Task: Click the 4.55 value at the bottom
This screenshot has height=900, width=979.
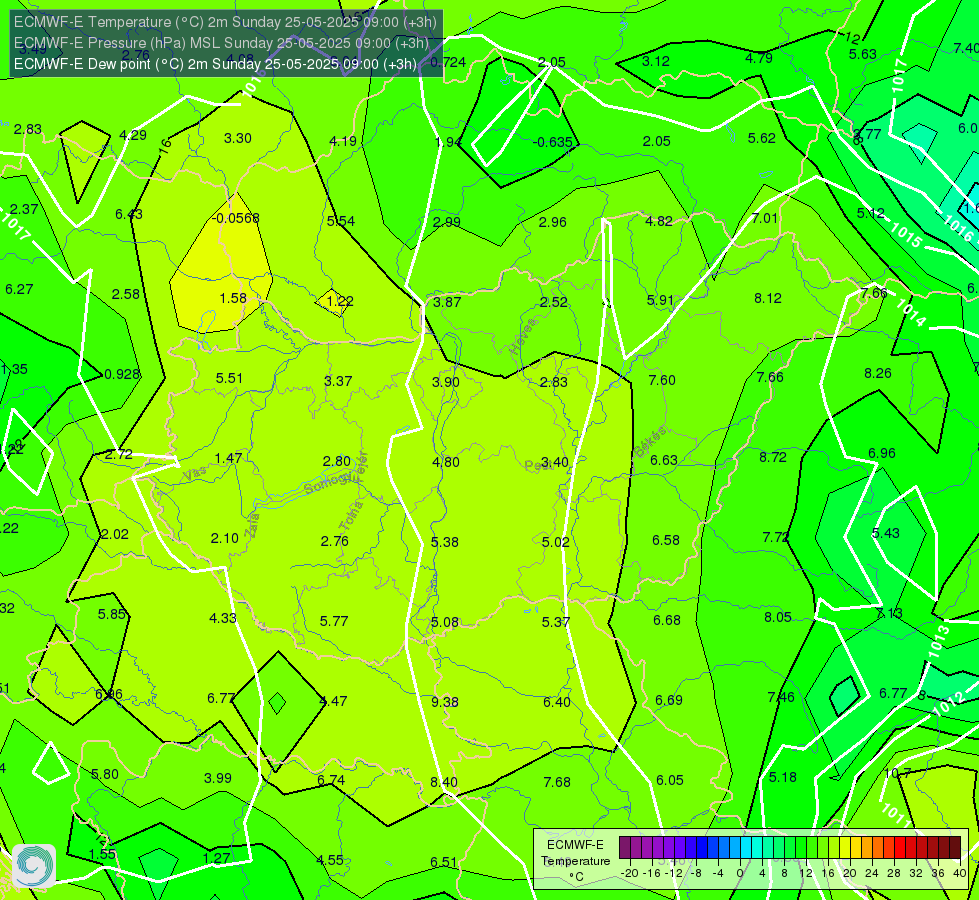Action: pos(330,860)
